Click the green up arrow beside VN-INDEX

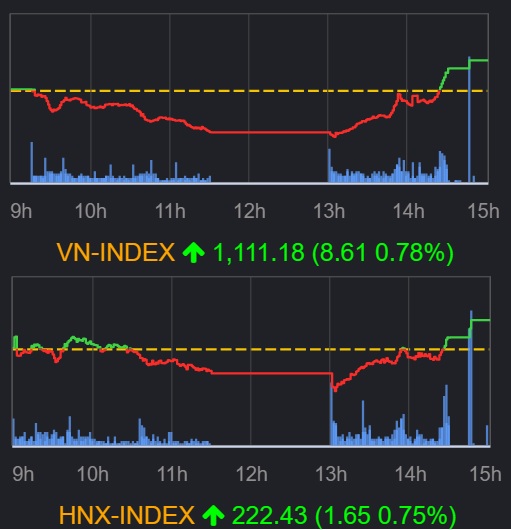194,252
